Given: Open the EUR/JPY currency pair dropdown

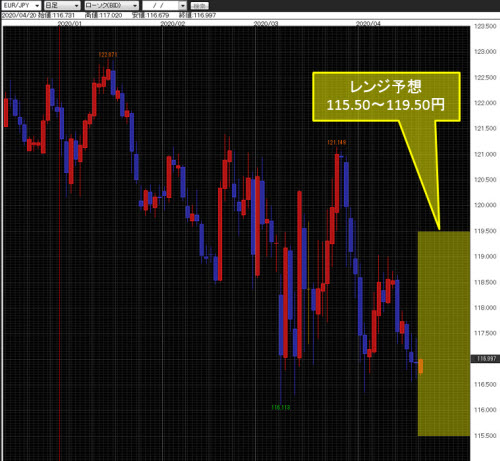Looking at the screenshot, I should tap(21, 6).
